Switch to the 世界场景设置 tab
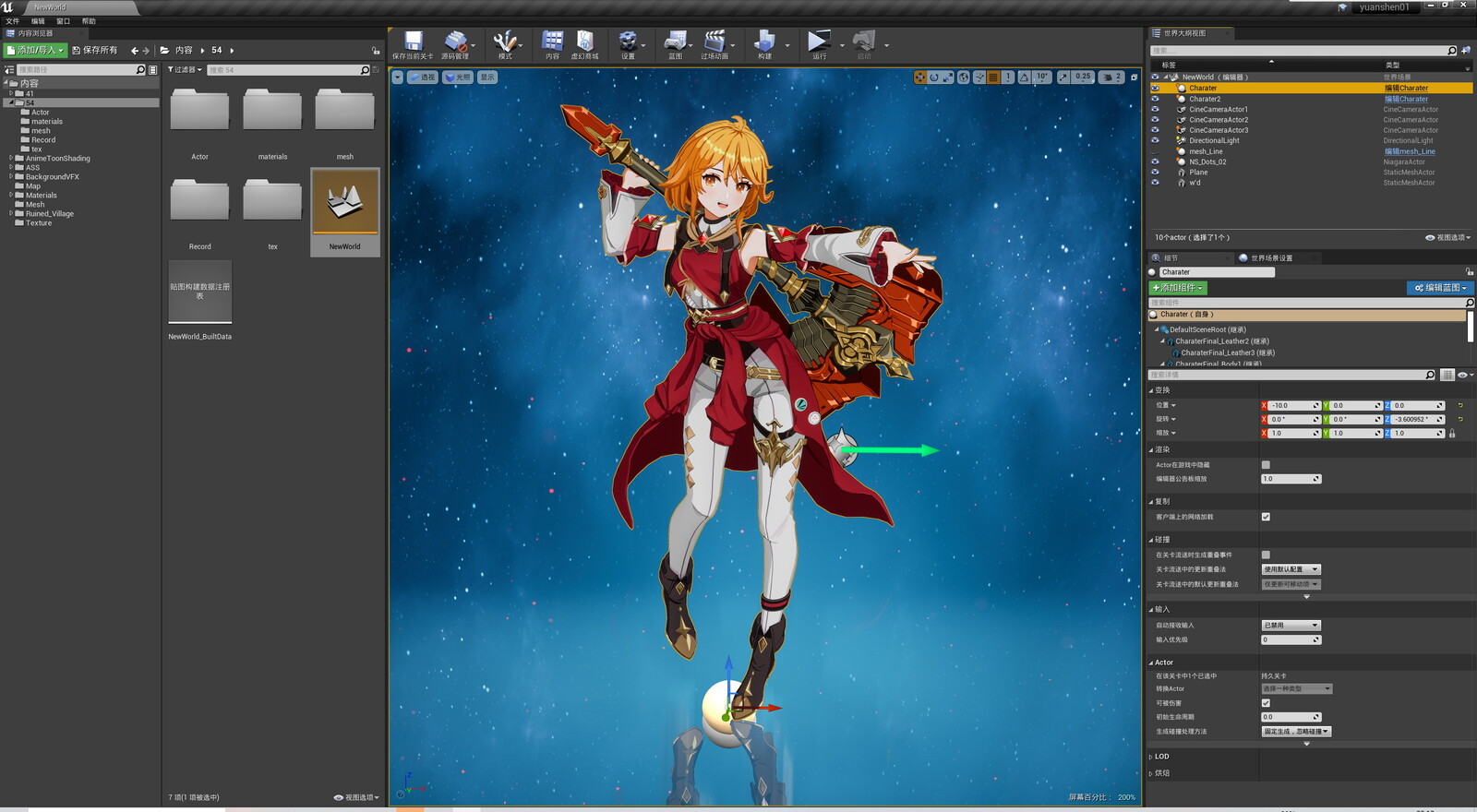This screenshot has width=1477, height=812. coord(1270,258)
